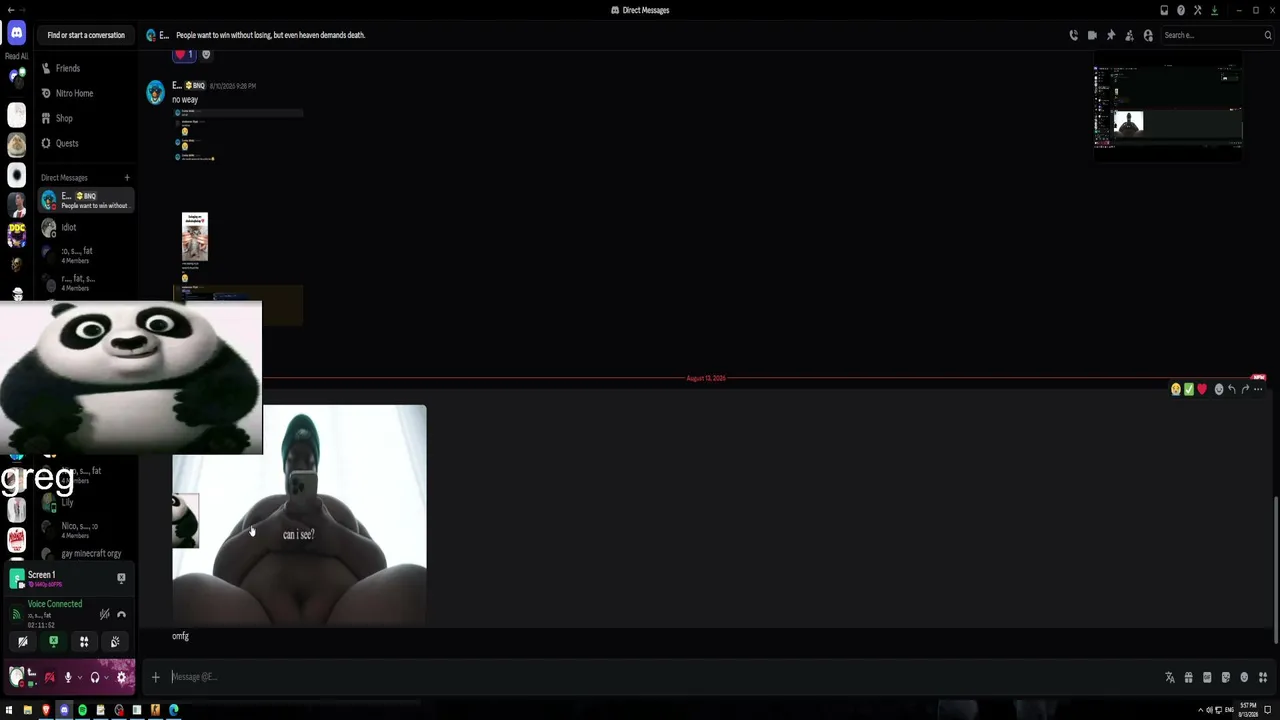Mute the microphone
The width and height of the screenshot is (1280, 720).
pyautogui.click(x=68, y=677)
